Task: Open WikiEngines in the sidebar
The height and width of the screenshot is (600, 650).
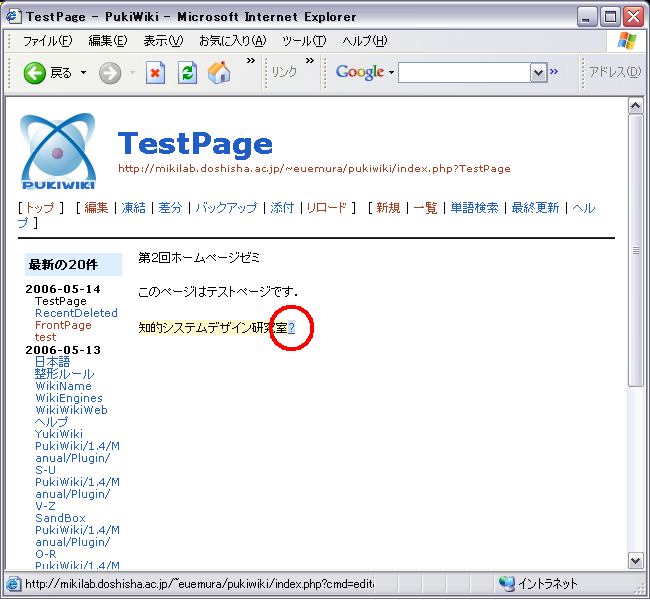Action: 69,398
